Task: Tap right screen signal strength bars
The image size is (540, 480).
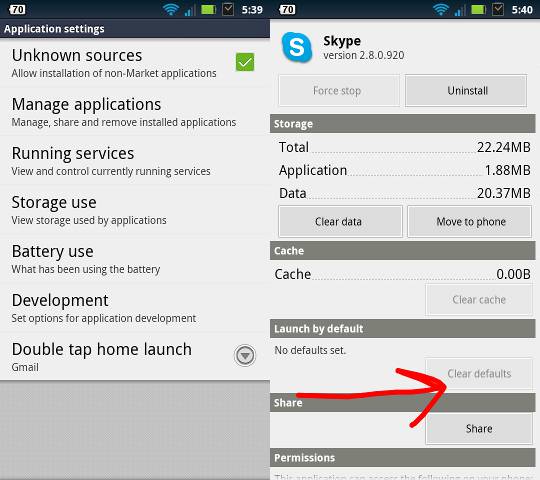Action: pos(460,10)
